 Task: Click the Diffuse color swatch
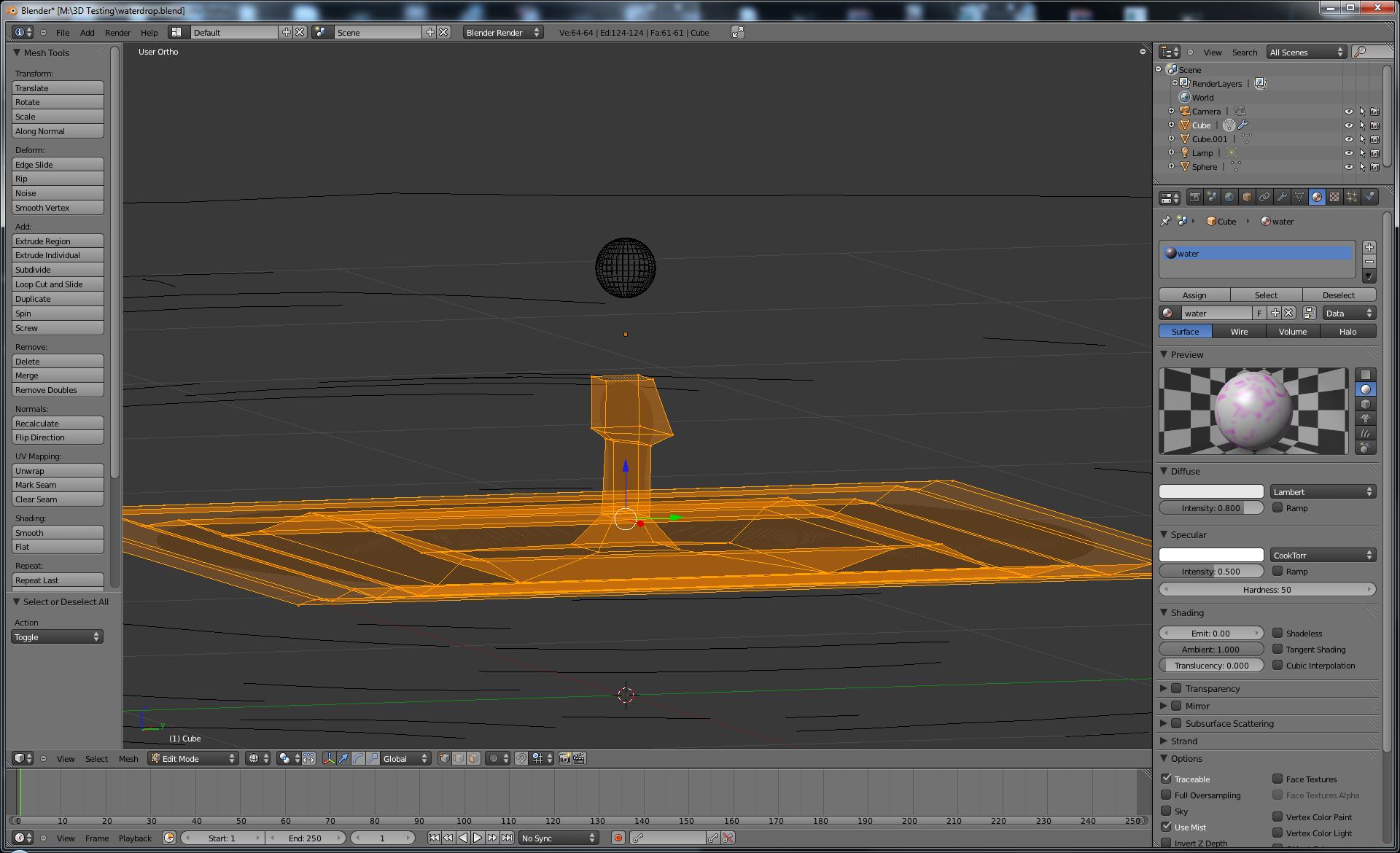click(1210, 491)
